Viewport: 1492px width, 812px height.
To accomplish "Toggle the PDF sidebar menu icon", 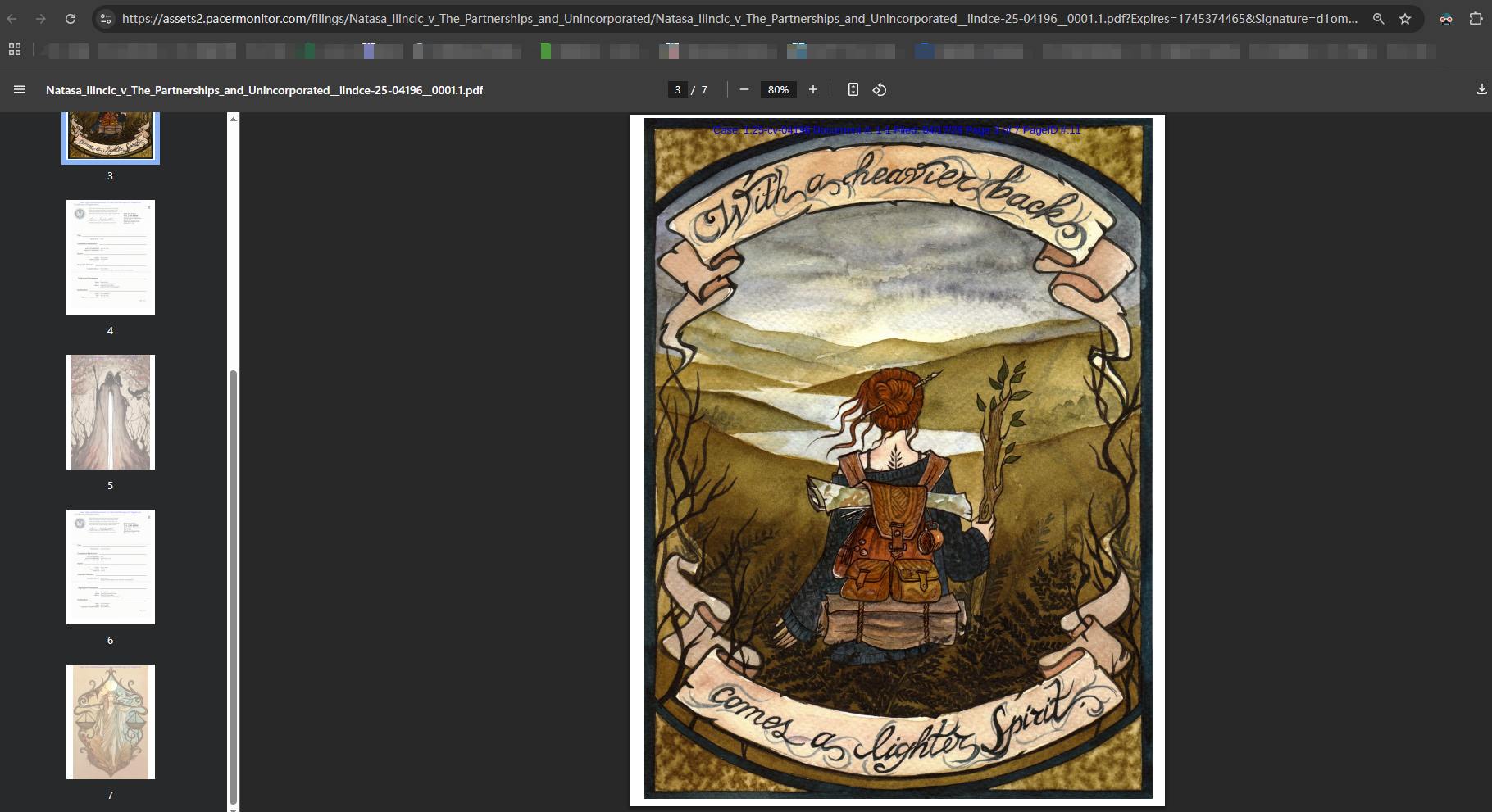I will point(20,89).
